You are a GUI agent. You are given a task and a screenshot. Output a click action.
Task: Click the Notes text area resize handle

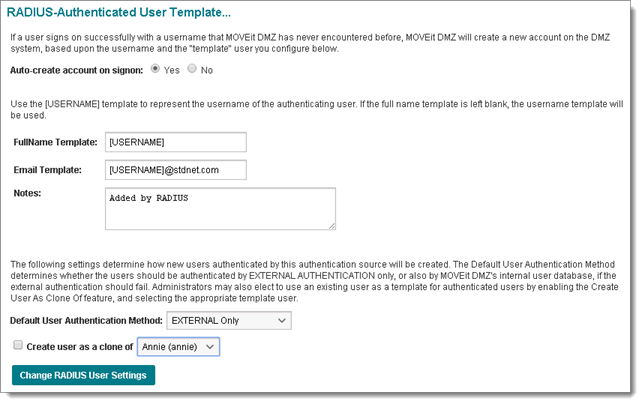pyautogui.click(x=331, y=226)
